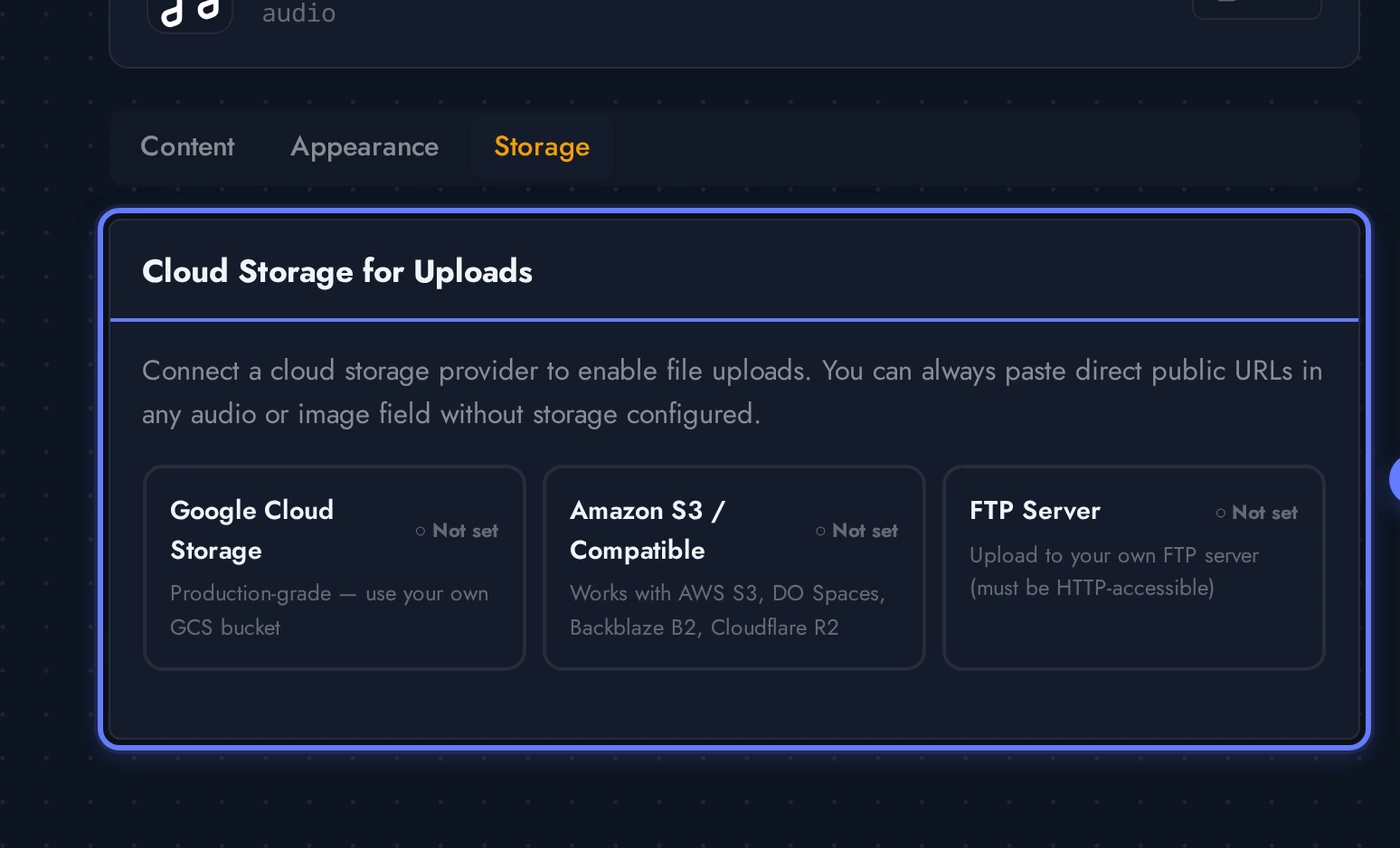Click the Not set indicator on Amazon S3

[x=857, y=531]
